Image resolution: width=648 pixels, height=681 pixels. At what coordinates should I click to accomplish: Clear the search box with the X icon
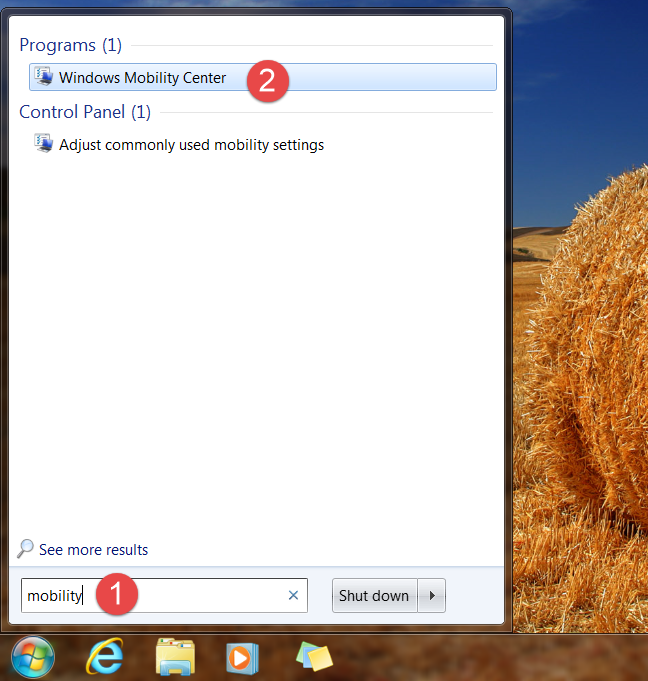click(x=293, y=595)
